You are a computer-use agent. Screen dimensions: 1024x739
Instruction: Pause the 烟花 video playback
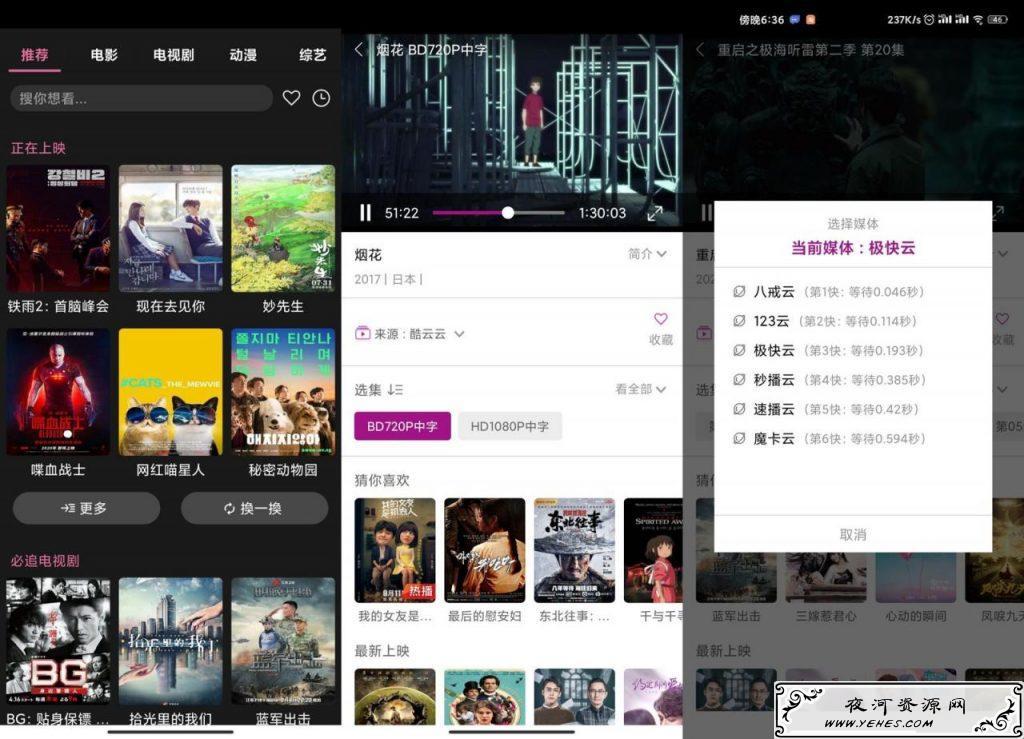click(x=365, y=213)
